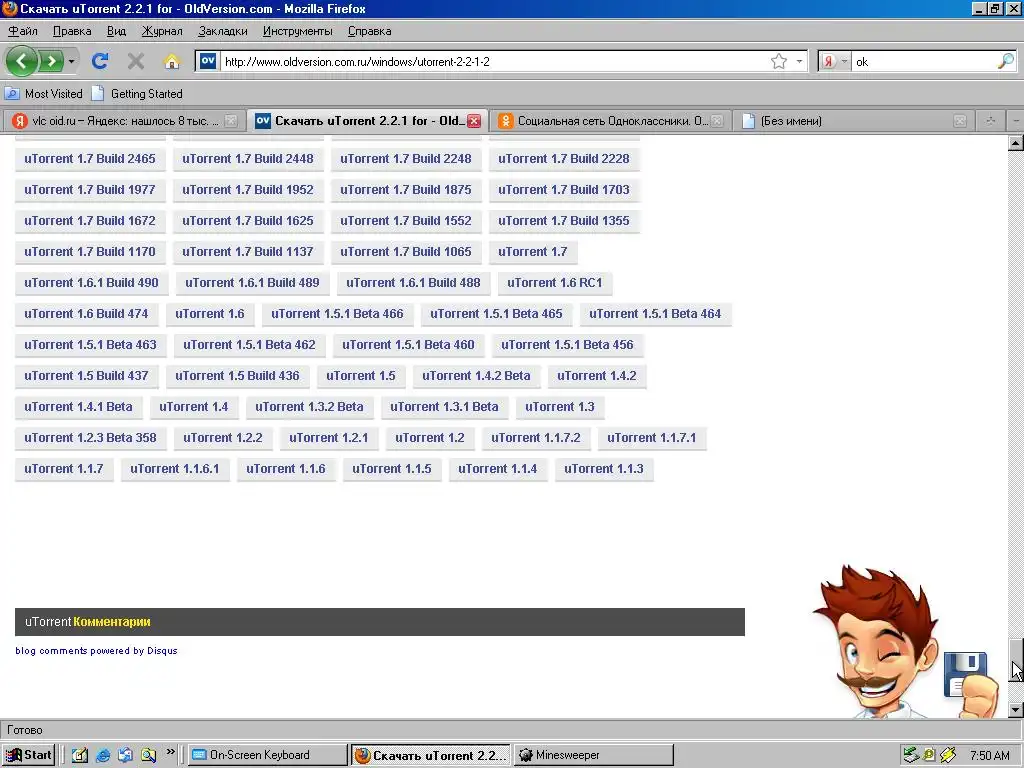Open the uTorrent 1.4.2 Beta link
Image resolution: width=1024 pixels, height=768 pixels.
[x=476, y=376]
